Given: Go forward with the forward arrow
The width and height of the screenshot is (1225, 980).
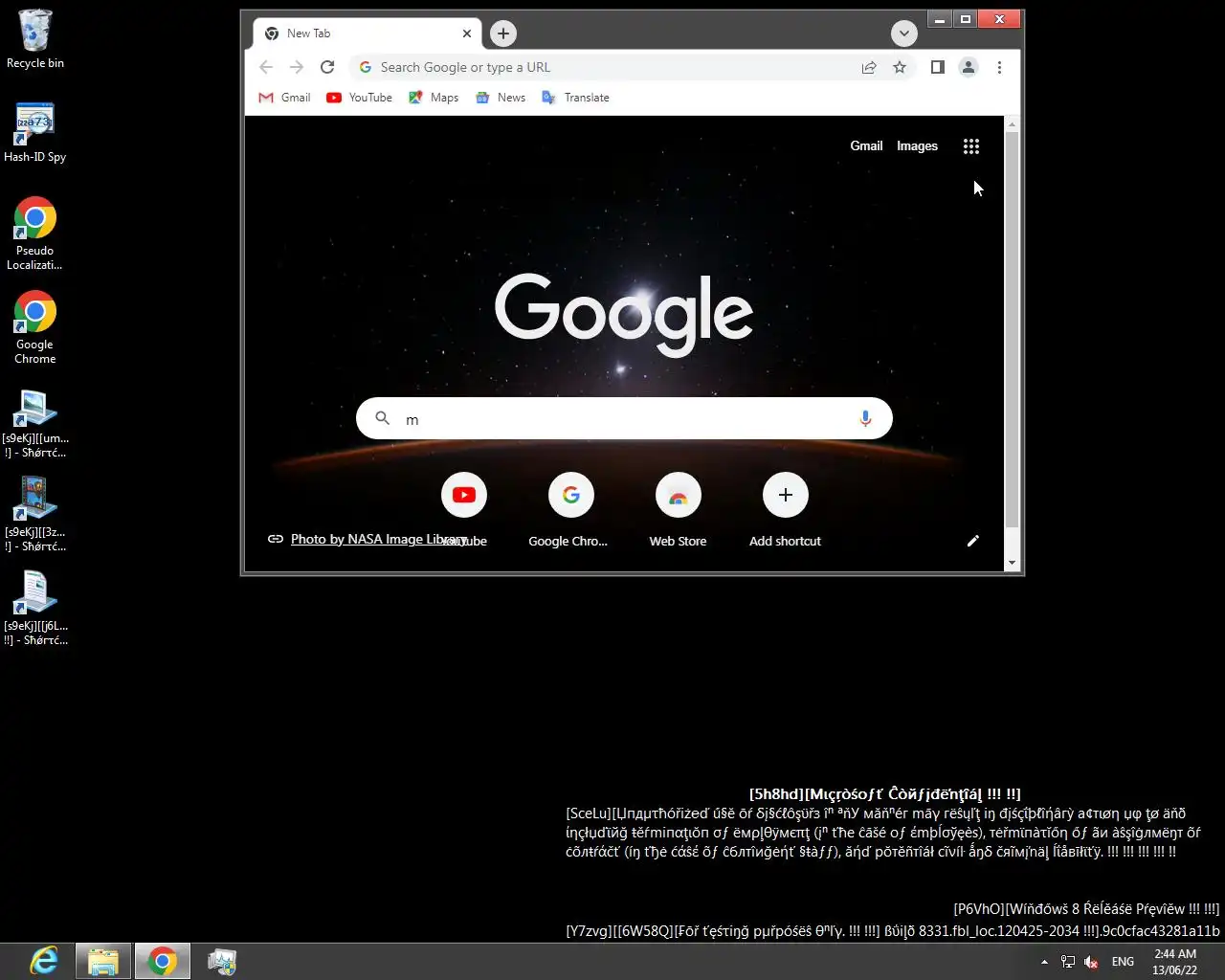Looking at the screenshot, I should 297,67.
